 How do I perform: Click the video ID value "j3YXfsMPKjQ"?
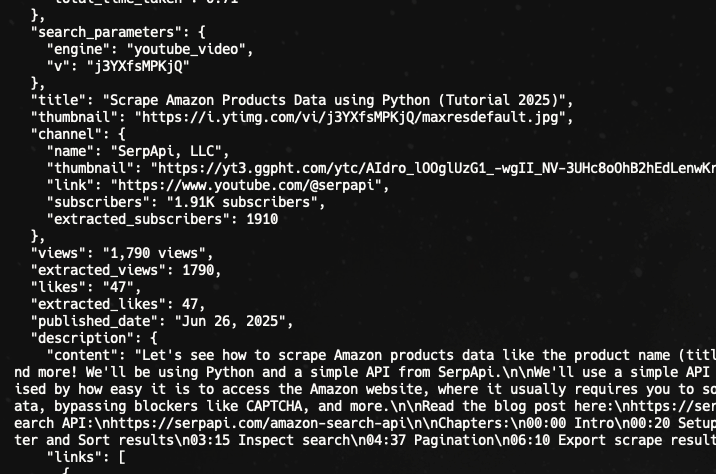coord(138,67)
